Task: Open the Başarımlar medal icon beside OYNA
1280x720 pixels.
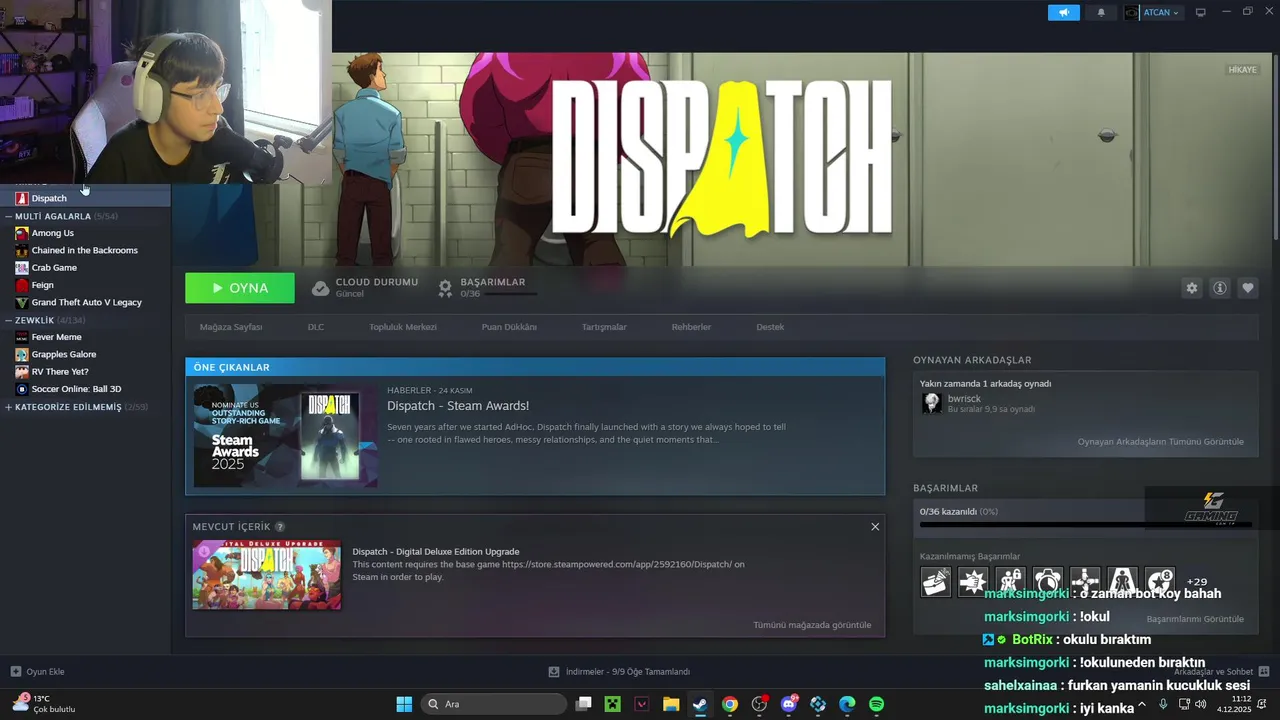Action: [445, 288]
